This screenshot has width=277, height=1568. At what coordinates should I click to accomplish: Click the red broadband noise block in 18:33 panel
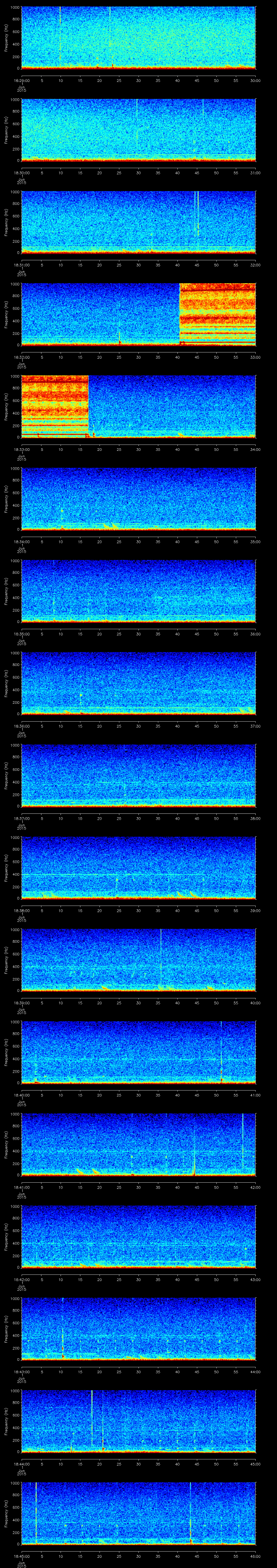pos(55,407)
